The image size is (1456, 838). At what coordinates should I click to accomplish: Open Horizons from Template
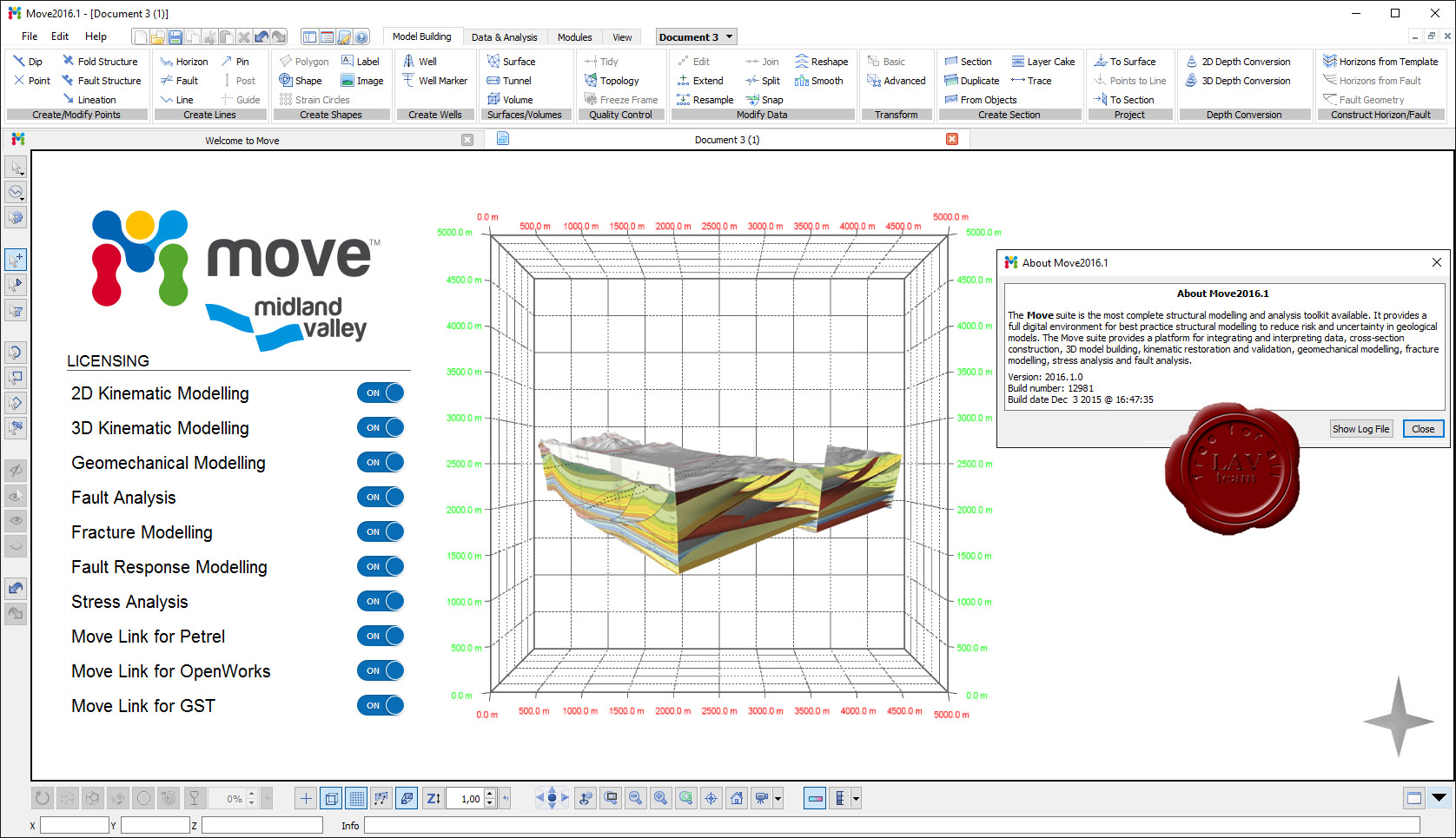(x=1380, y=62)
